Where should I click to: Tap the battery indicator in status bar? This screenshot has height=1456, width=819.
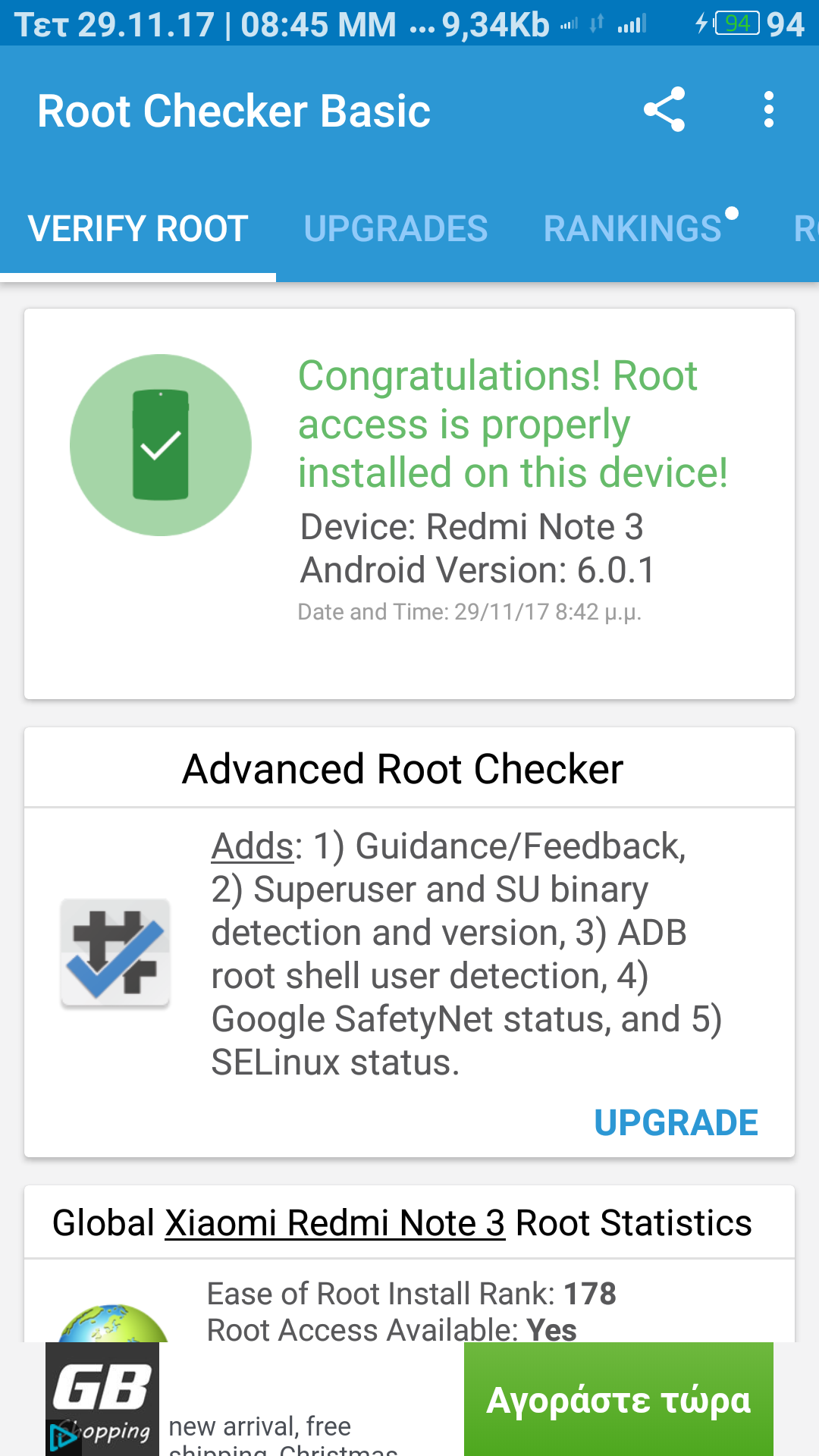point(736,24)
